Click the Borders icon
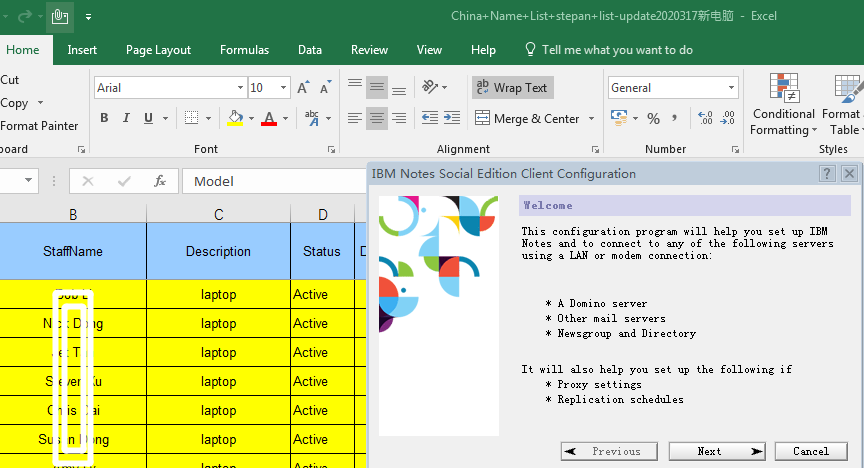Image resolution: width=864 pixels, height=468 pixels. tap(191, 118)
